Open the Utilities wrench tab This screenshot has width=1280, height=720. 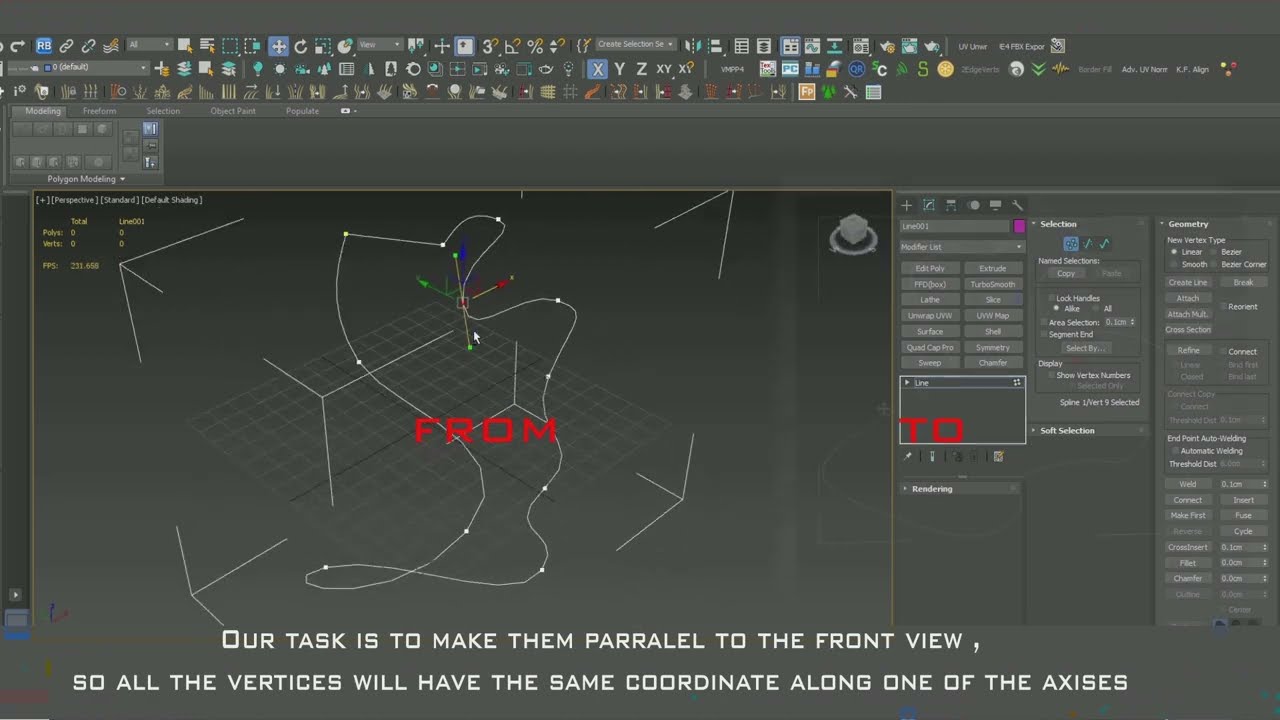pyautogui.click(x=1017, y=205)
